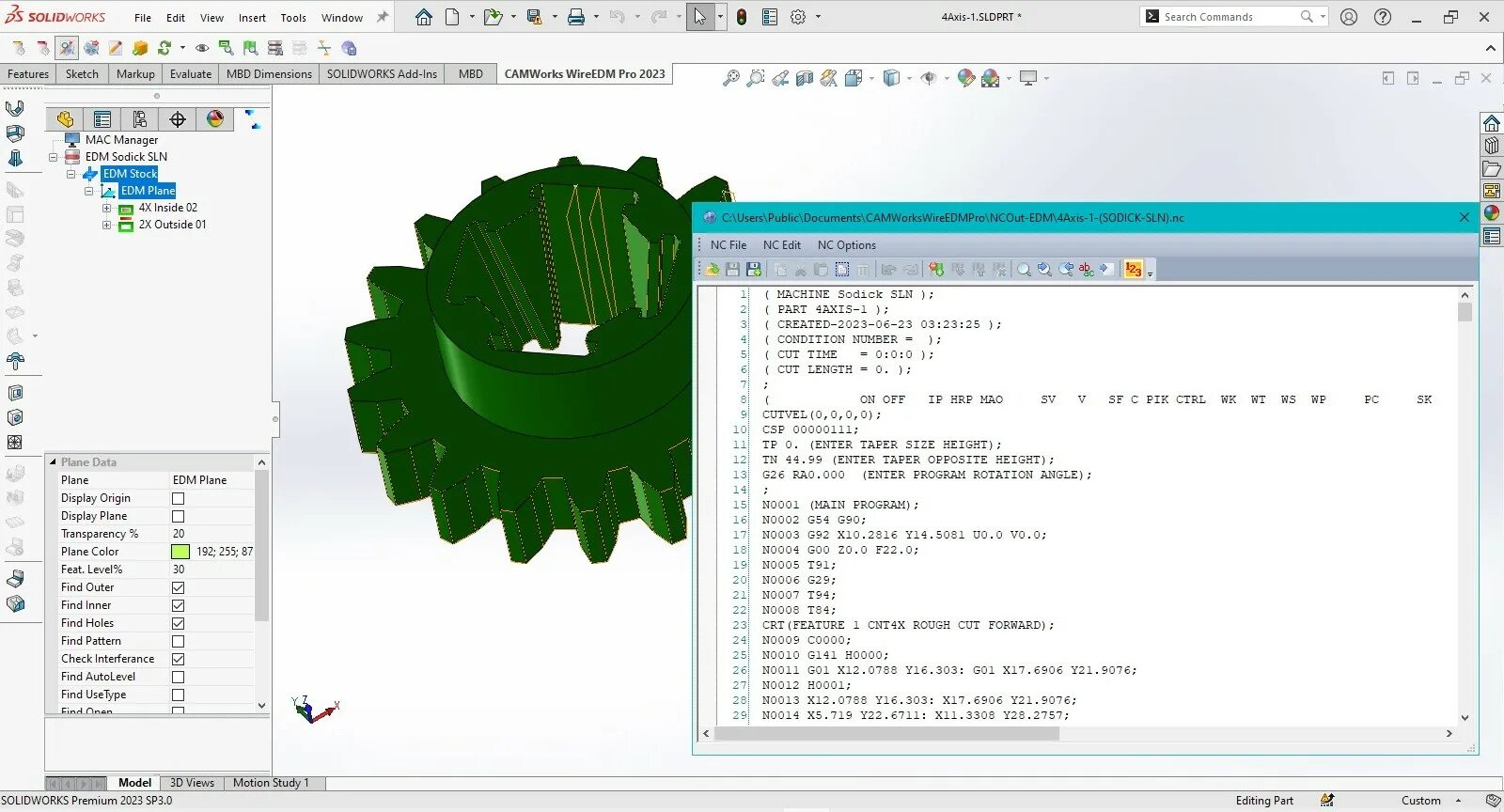The width and height of the screenshot is (1504, 812).
Task: Click the DimXpertManager crosshair tab icon
Action: click(x=178, y=119)
